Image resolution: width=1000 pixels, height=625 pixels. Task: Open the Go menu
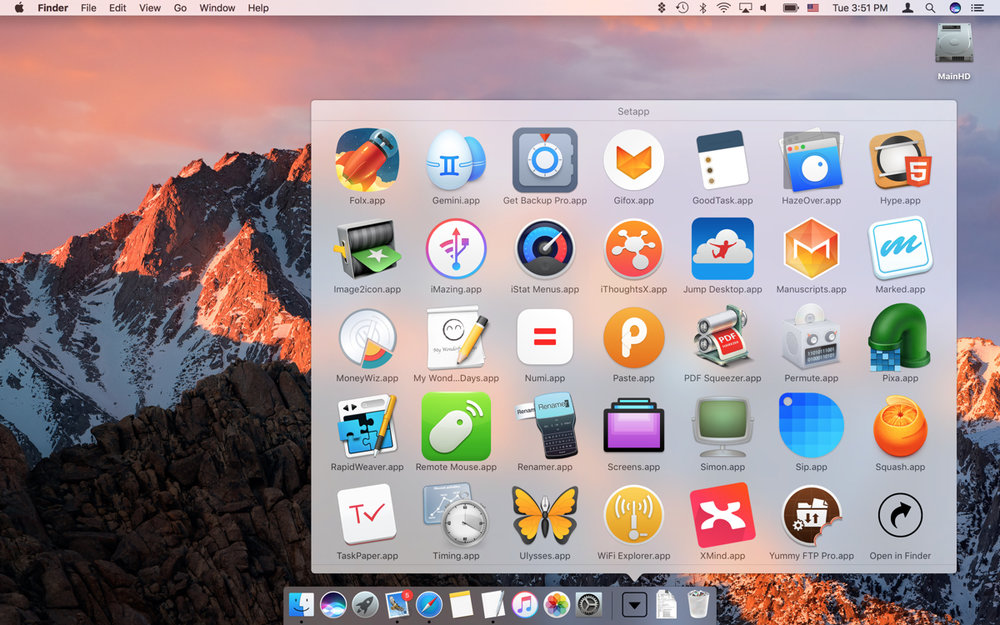pos(180,8)
